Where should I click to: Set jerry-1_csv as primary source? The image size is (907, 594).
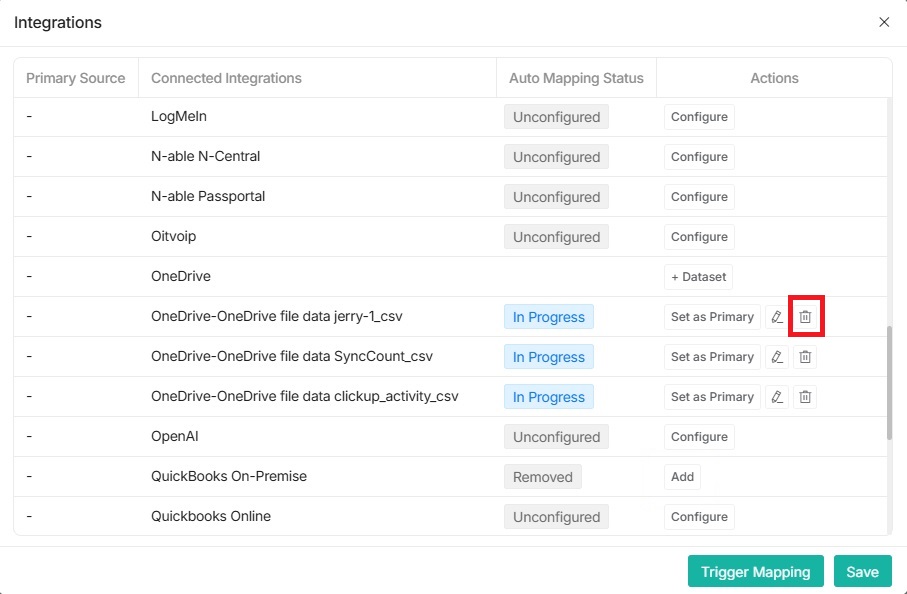[711, 316]
